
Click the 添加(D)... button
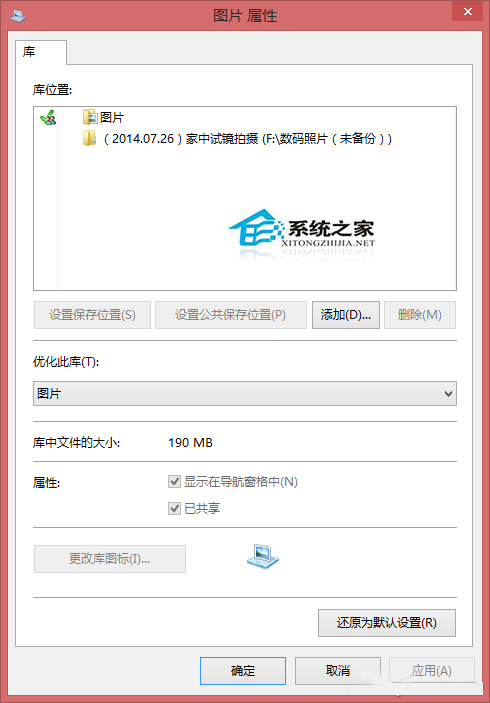tap(346, 315)
